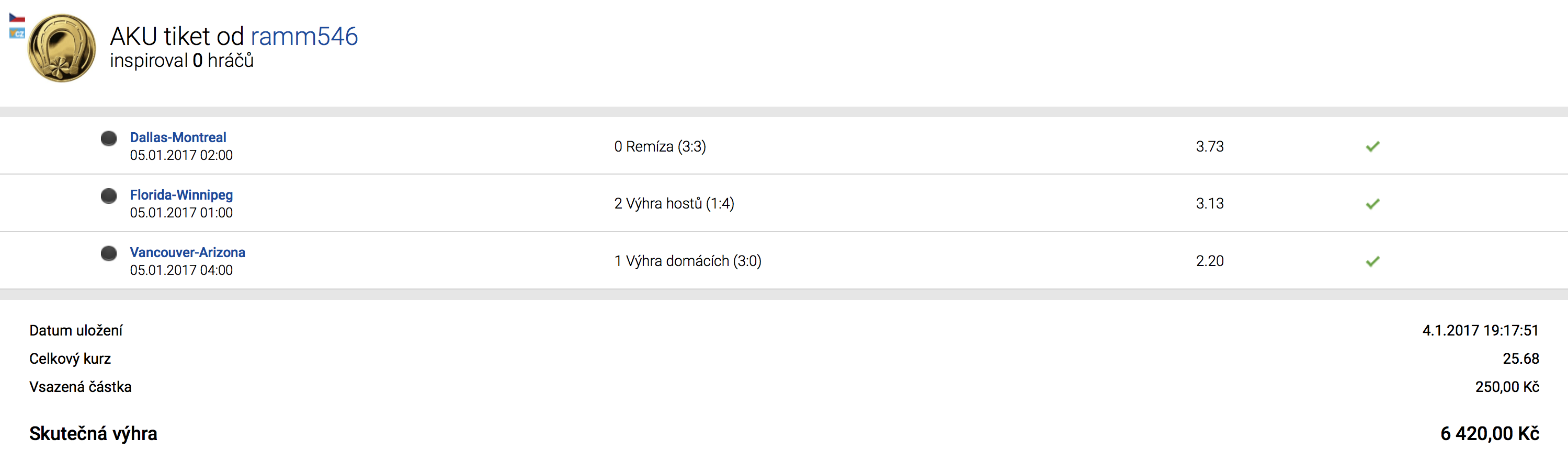The image size is (1568, 462).
Task: Open the Florida-Winnipeg match link
Action: point(181,194)
